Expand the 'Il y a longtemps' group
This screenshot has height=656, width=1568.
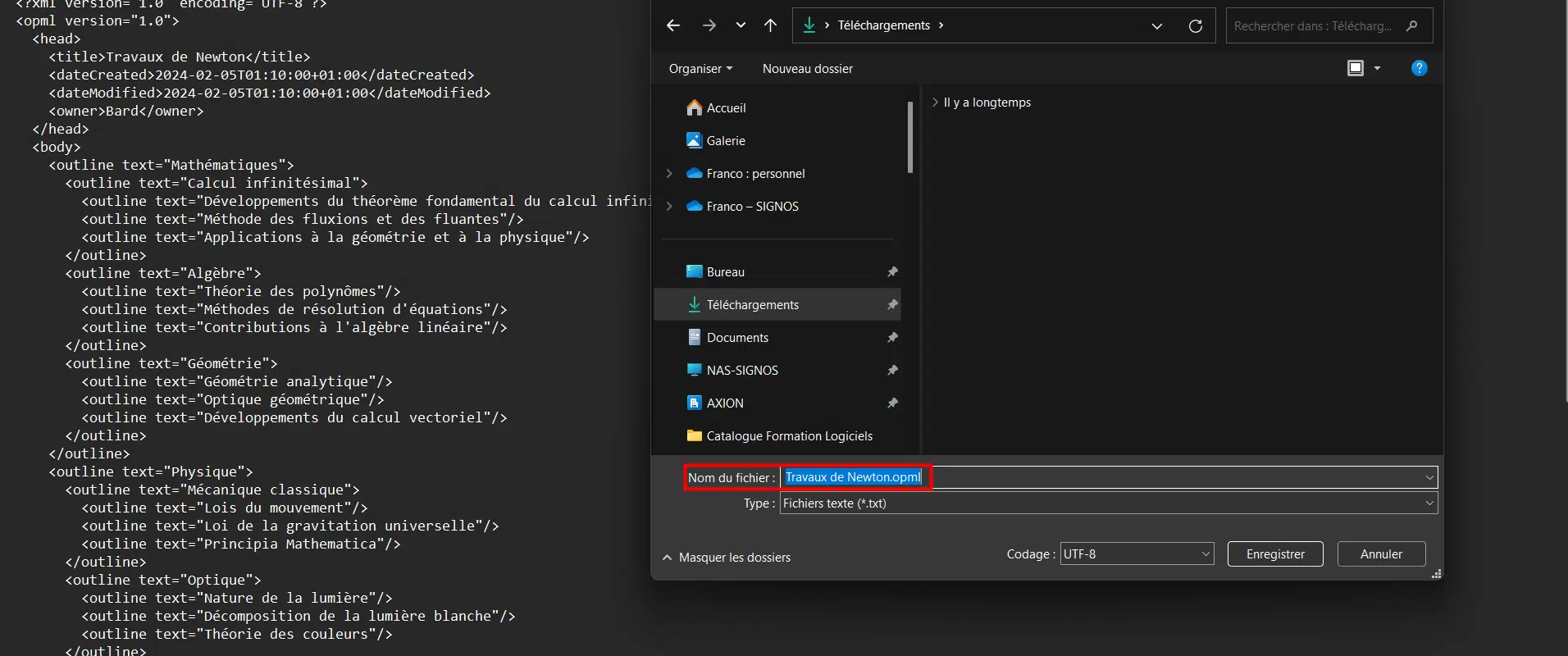pyautogui.click(x=935, y=102)
